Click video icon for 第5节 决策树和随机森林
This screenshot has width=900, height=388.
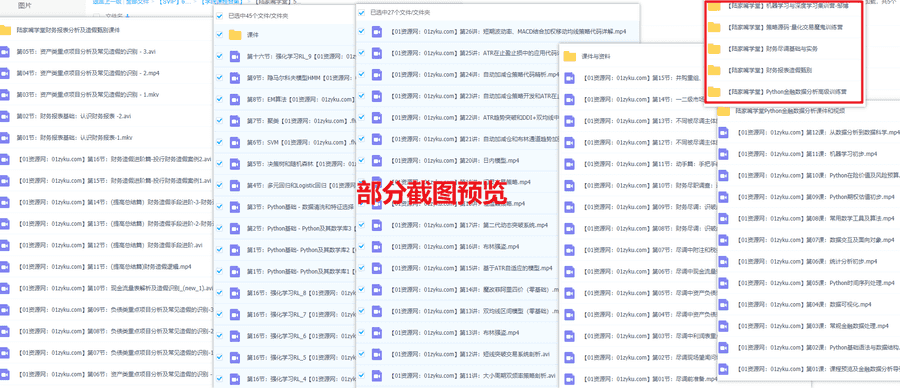click(235, 164)
